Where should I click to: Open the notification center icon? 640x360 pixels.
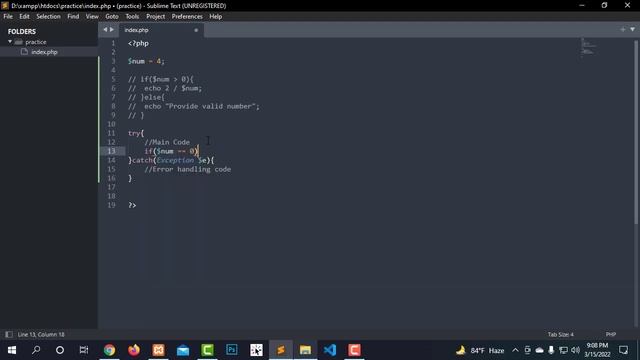click(623, 350)
